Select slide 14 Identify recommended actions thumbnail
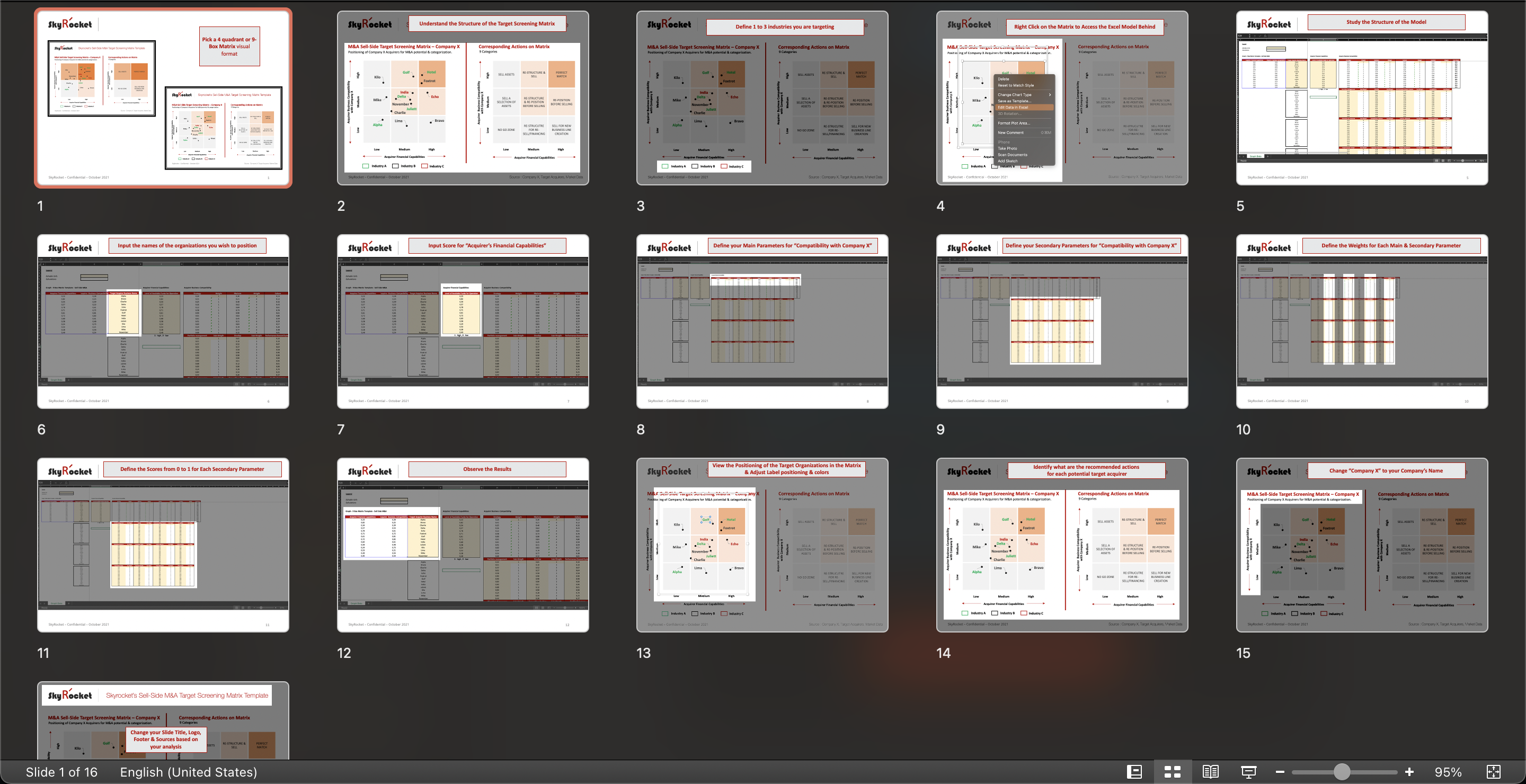This screenshot has height=784, width=1526. (x=1062, y=545)
